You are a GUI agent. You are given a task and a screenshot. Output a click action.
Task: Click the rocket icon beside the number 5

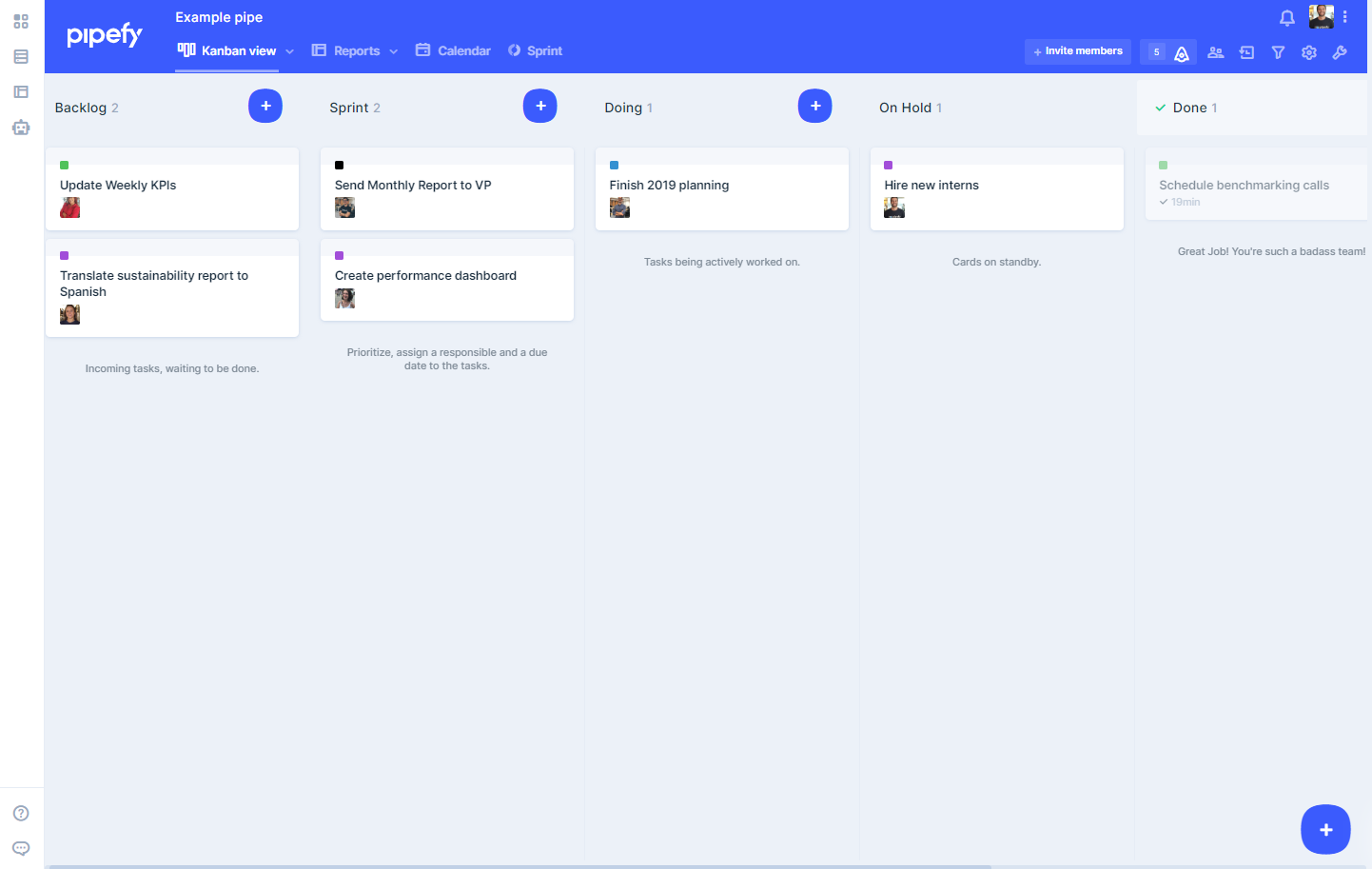point(1182,53)
